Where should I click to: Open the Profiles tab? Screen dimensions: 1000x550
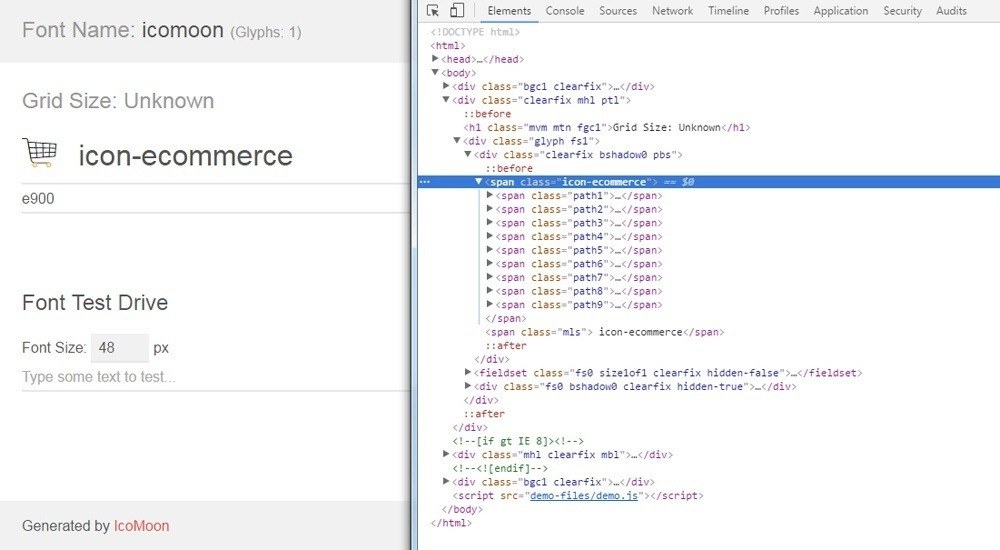781,11
